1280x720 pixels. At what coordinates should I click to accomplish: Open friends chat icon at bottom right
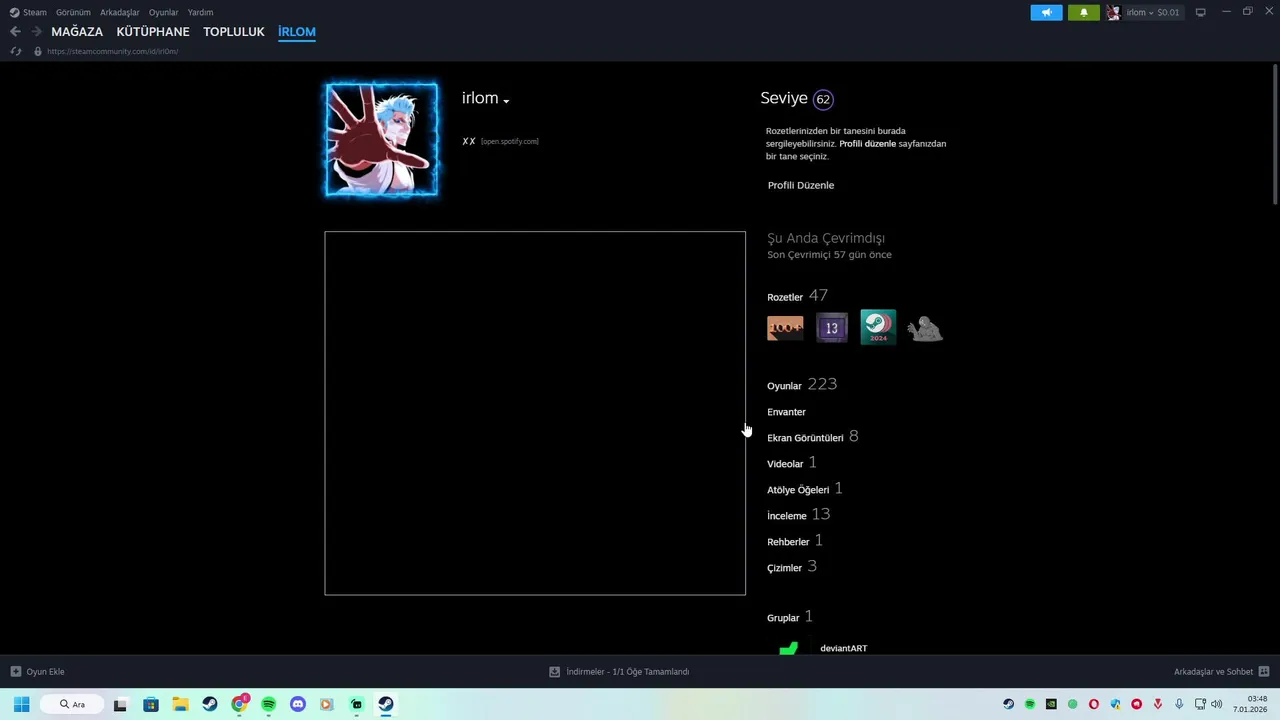(x=1264, y=672)
